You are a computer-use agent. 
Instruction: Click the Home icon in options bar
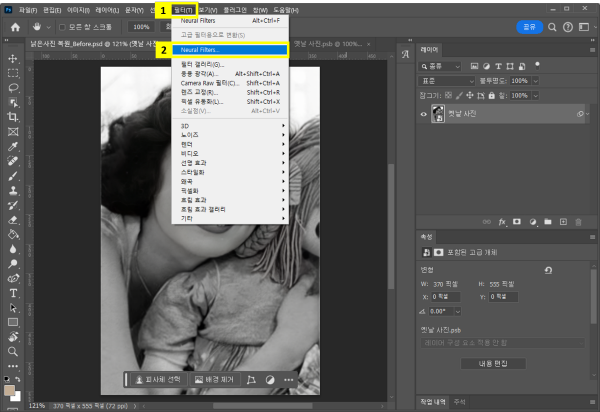tap(15, 27)
